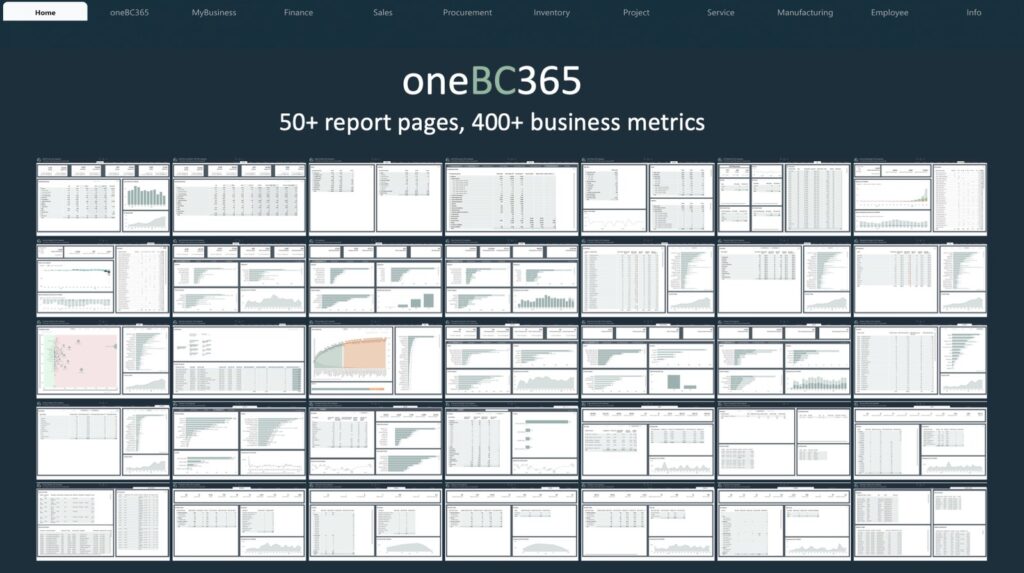Open the first thumbnail in the second row
The height and width of the screenshot is (573, 1024).
[x=103, y=278]
